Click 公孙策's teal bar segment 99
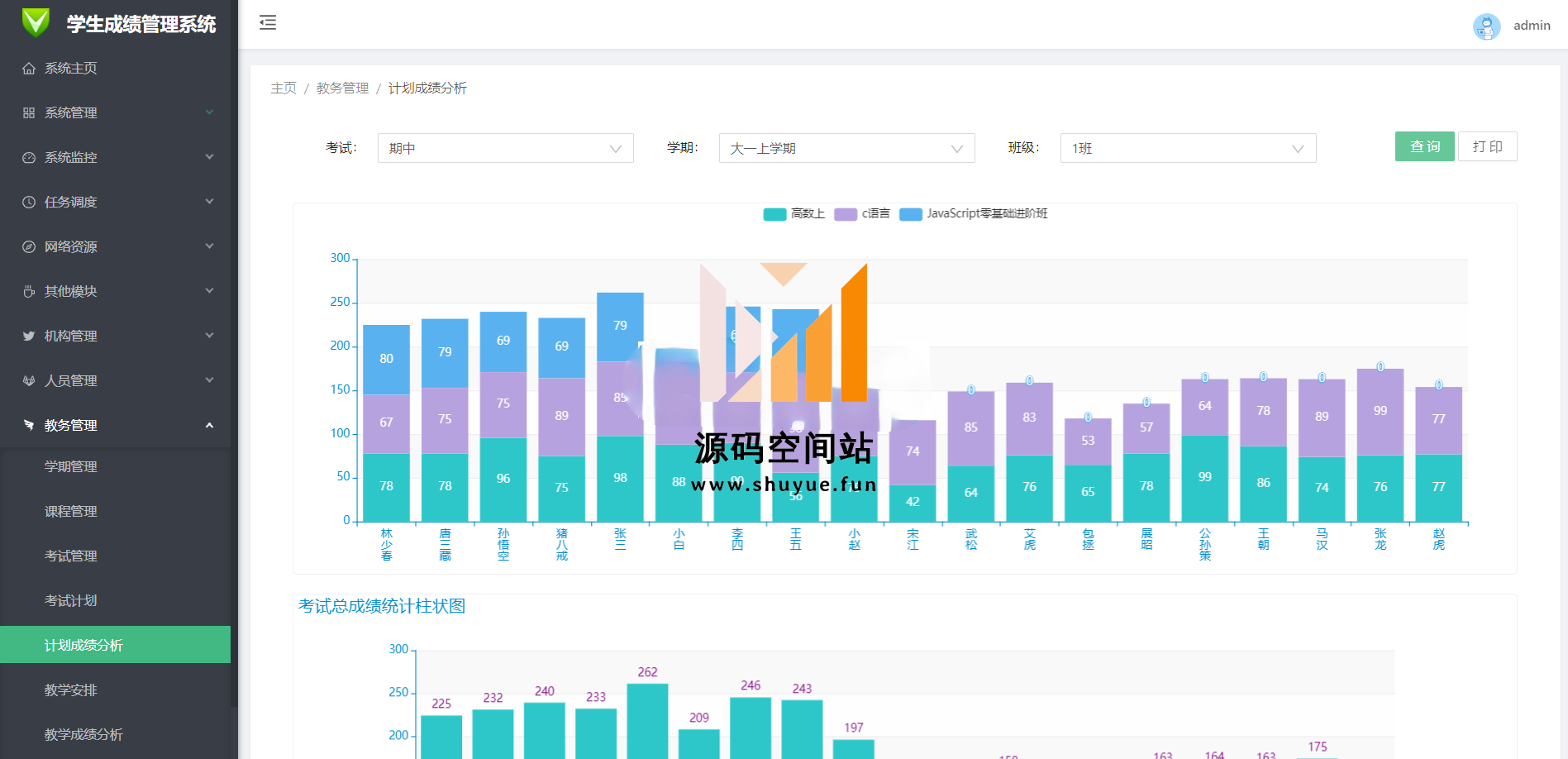 [1205, 478]
